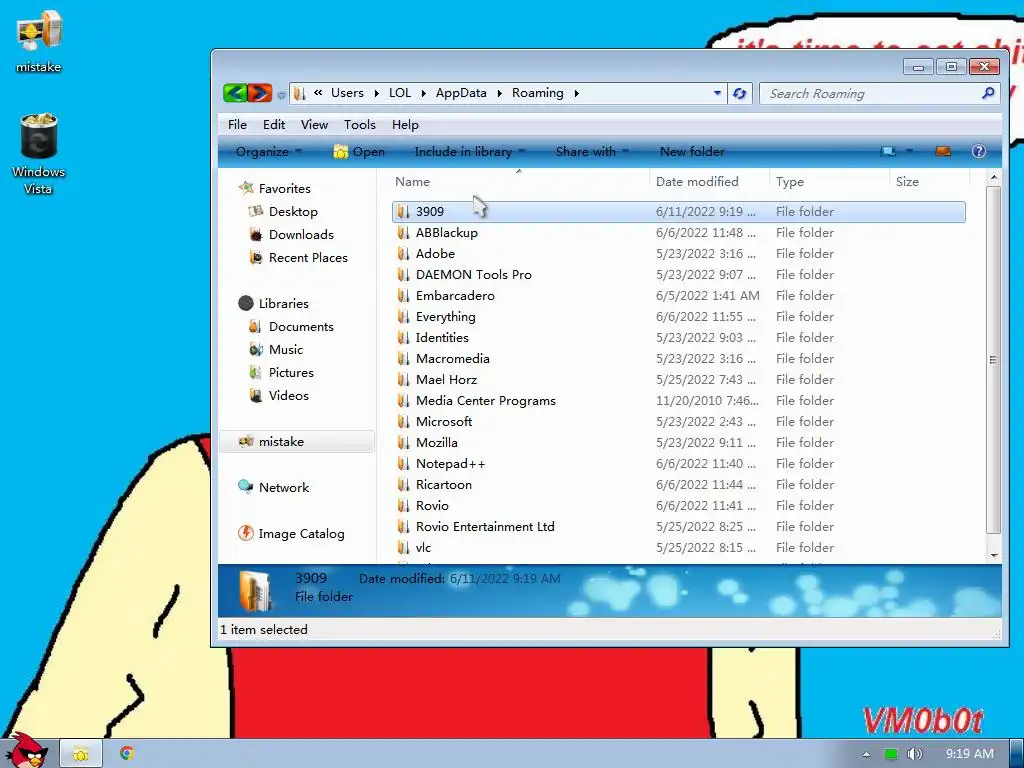Screen dimensions: 1024x768
Task: Select the Ricartoon folder name
Action: 443,485
